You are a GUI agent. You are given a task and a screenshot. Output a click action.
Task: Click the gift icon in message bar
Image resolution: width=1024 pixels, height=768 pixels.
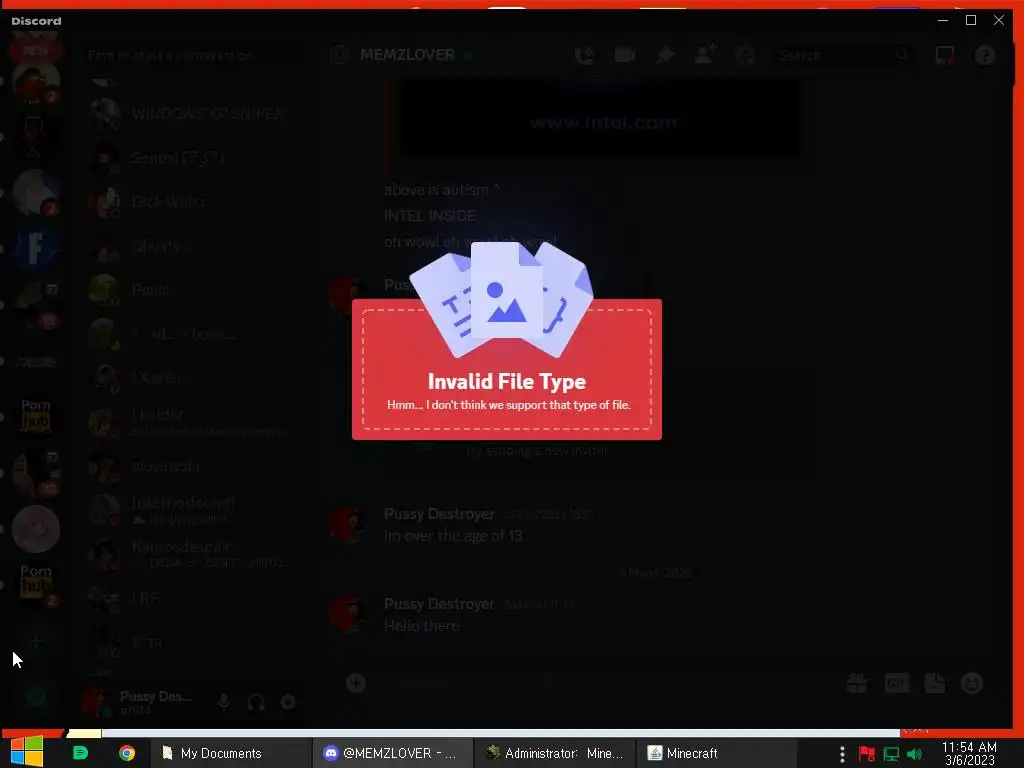point(856,683)
